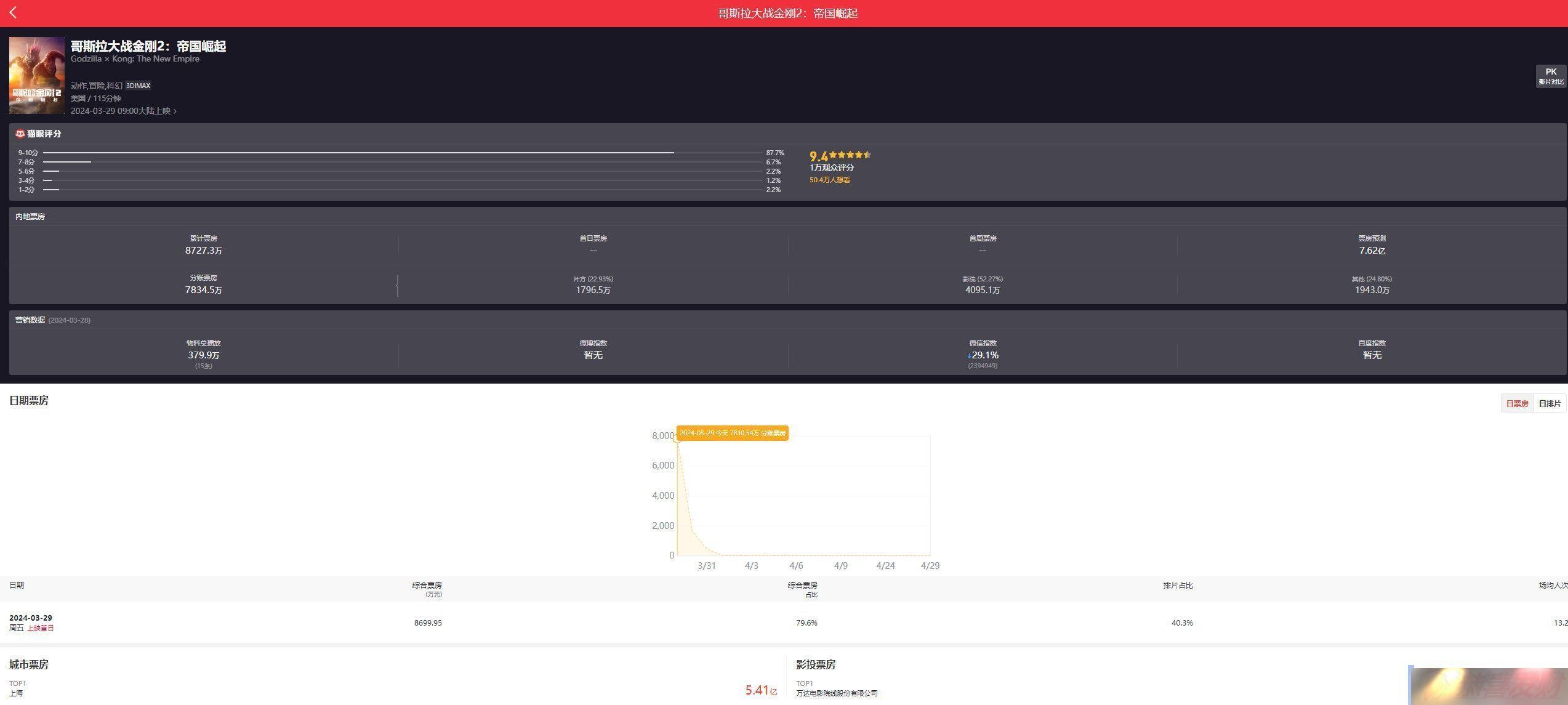
Task: Open the PK movie comparison button
Action: coord(1551,76)
